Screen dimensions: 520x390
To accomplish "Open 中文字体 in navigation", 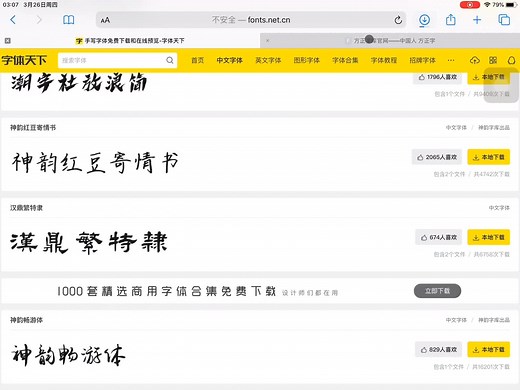I will pyautogui.click(x=229, y=60).
